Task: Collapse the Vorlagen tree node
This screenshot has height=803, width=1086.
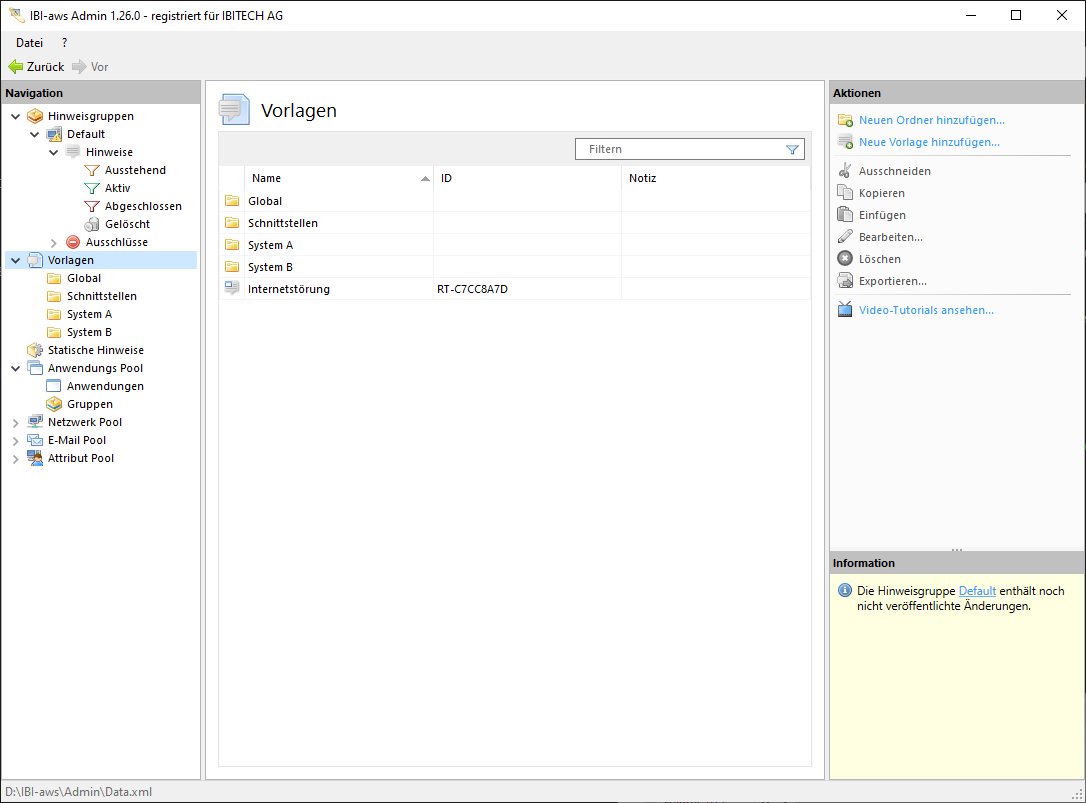Action: coord(16,261)
